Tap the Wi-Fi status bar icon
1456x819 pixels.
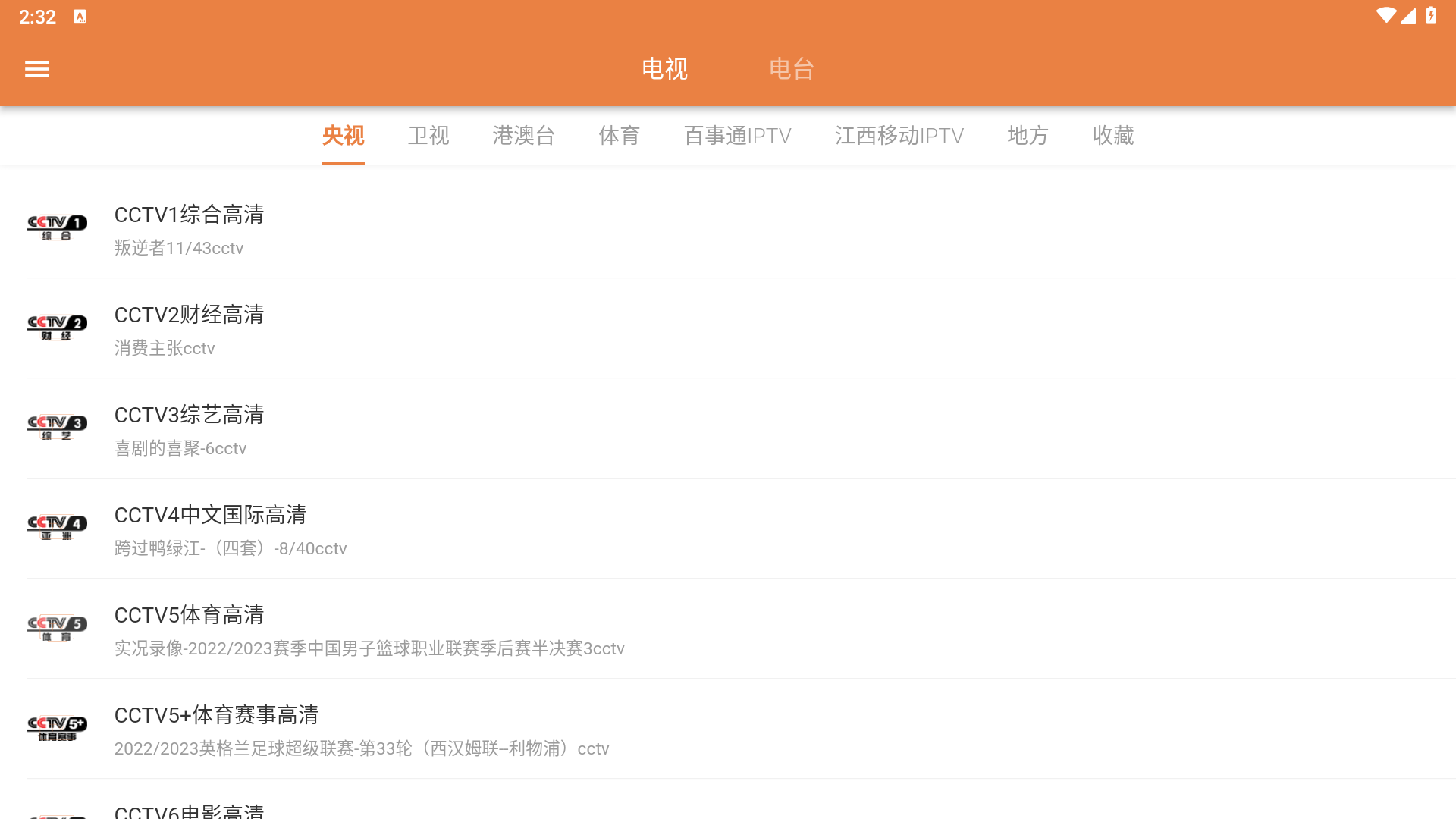point(1385,16)
